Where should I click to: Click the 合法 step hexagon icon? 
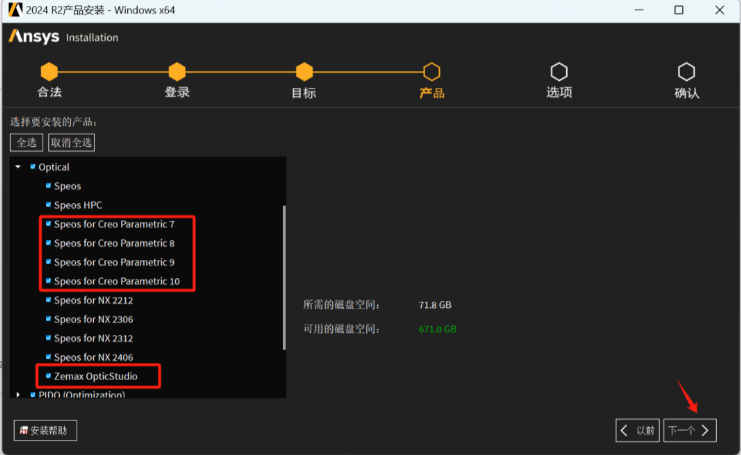pos(49,72)
